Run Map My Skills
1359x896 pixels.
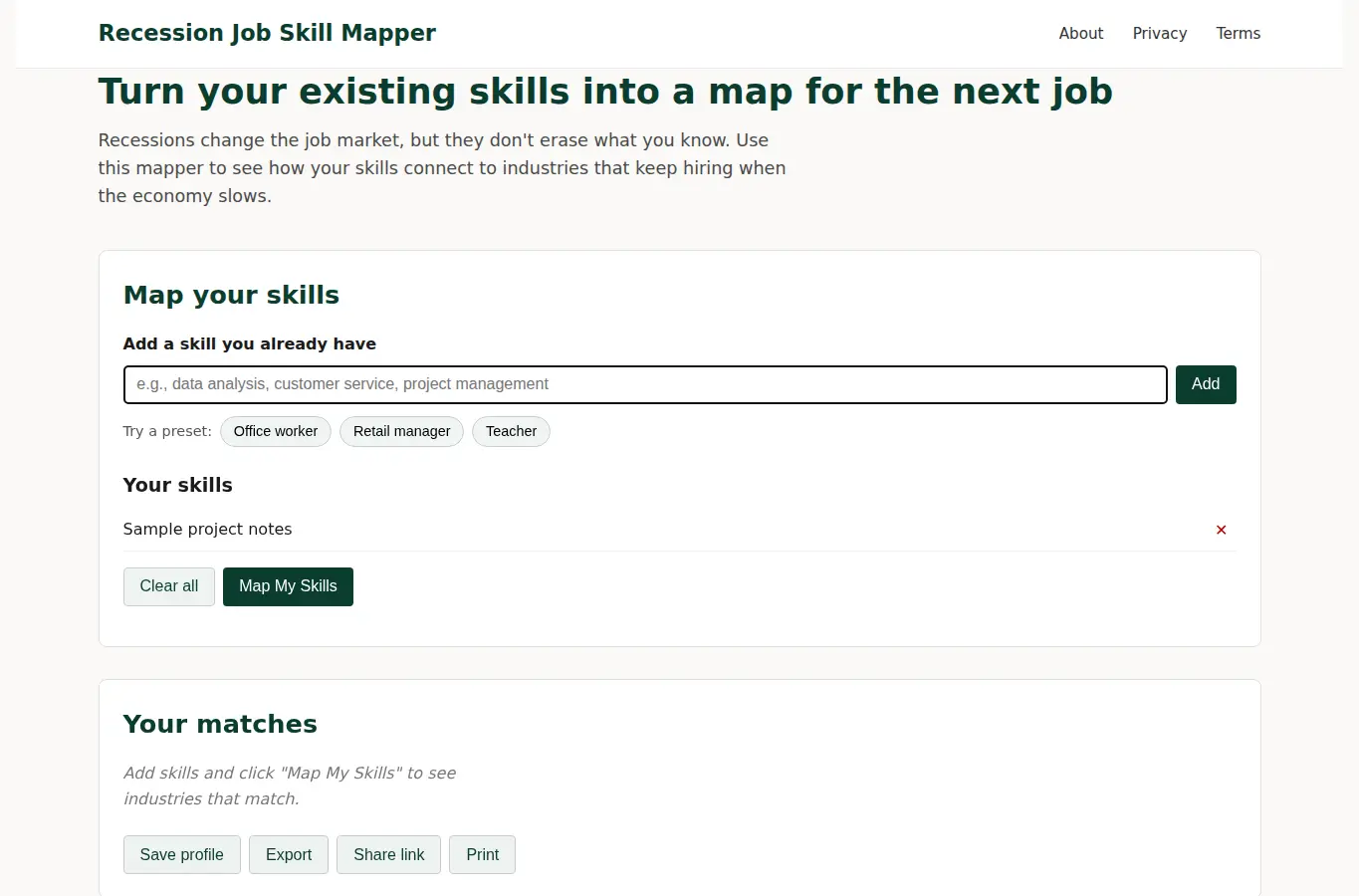[288, 586]
